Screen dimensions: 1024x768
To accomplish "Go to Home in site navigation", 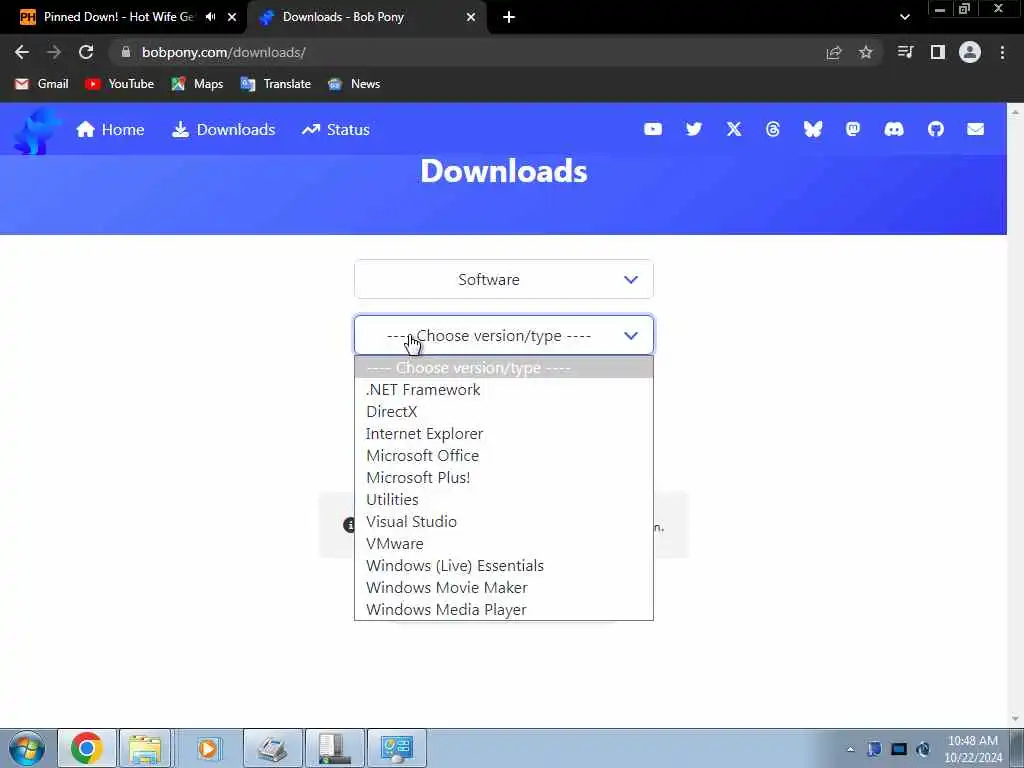I will (110, 129).
